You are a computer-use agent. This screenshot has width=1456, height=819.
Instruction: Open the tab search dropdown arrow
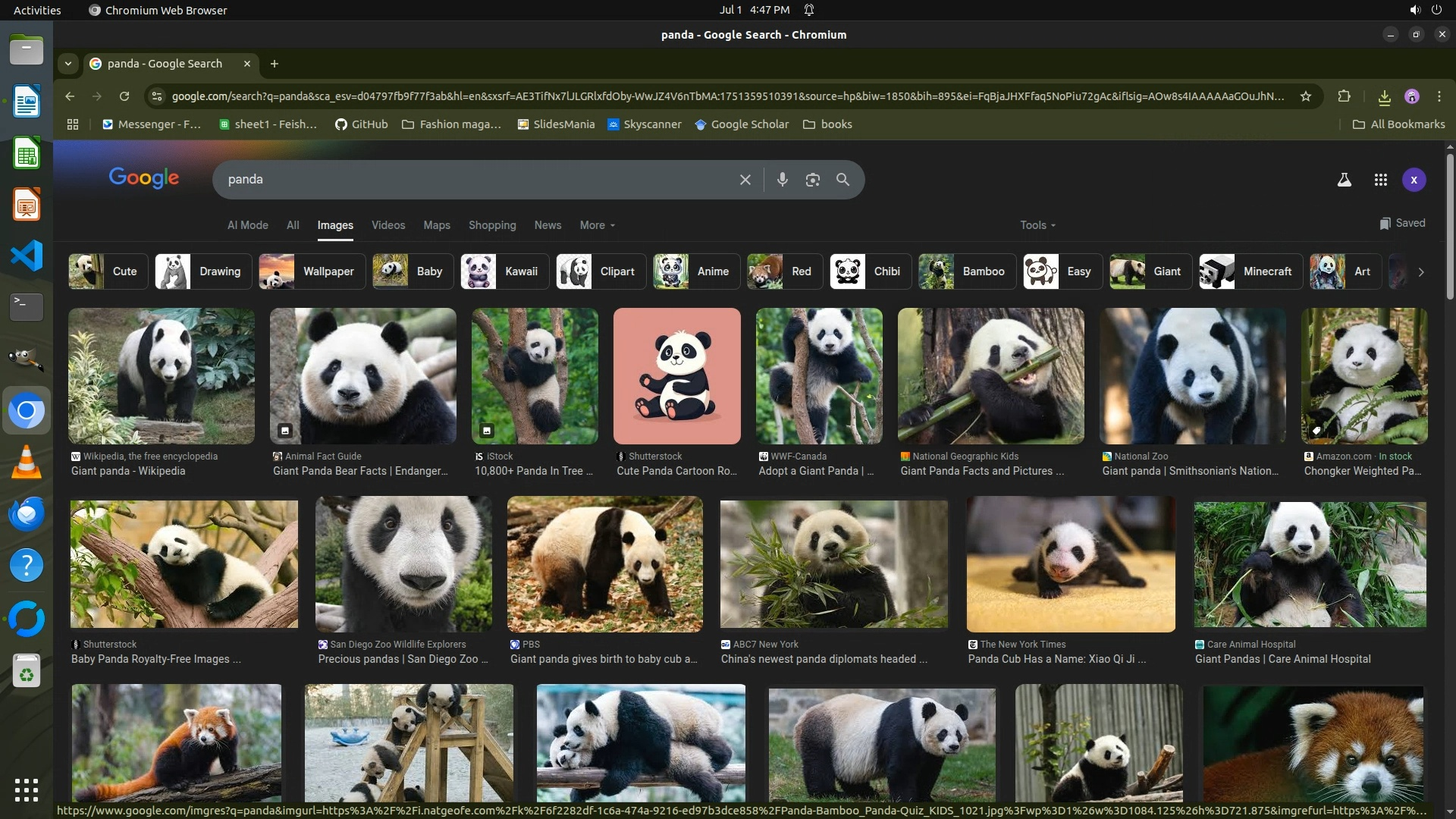point(68,64)
